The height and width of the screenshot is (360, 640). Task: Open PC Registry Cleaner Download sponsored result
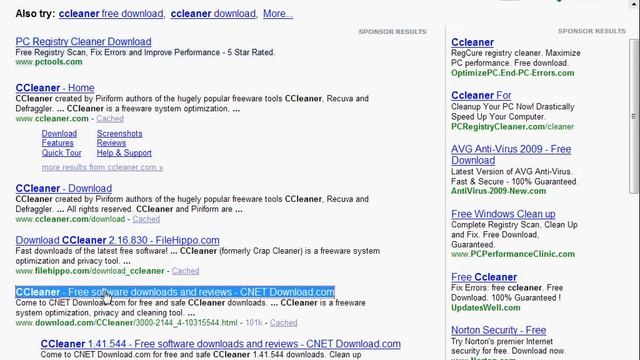pyautogui.click(x=83, y=42)
